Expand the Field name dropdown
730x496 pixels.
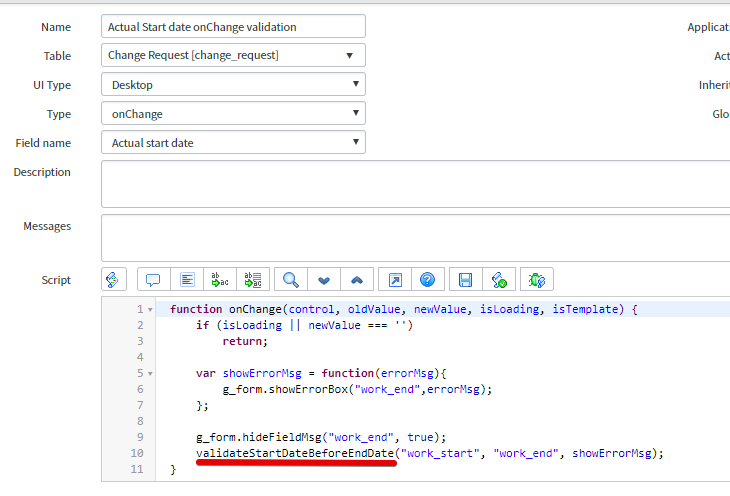point(233,143)
